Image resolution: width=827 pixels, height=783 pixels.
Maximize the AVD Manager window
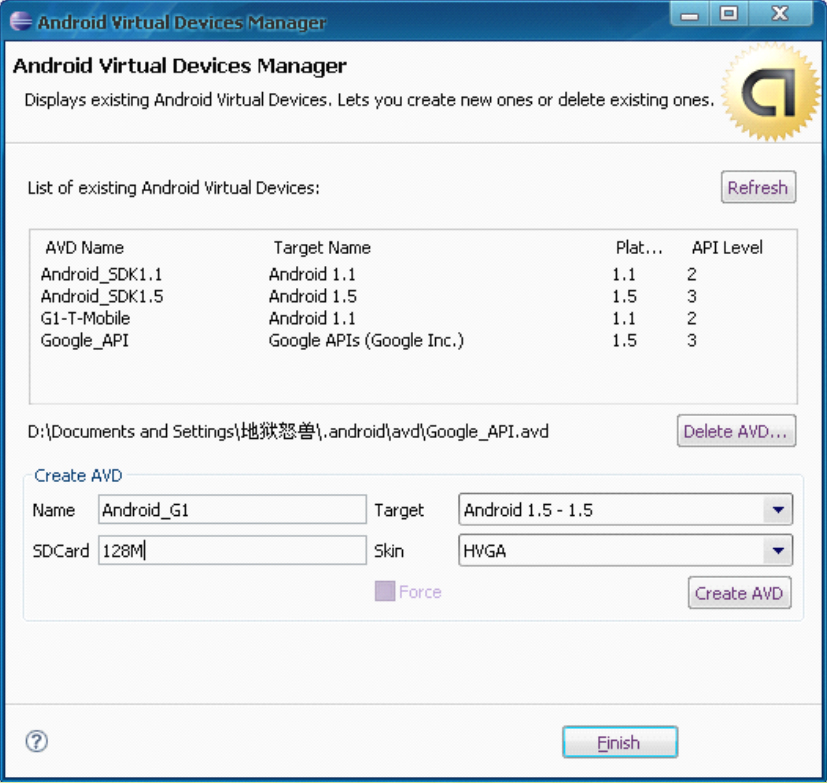728,14
